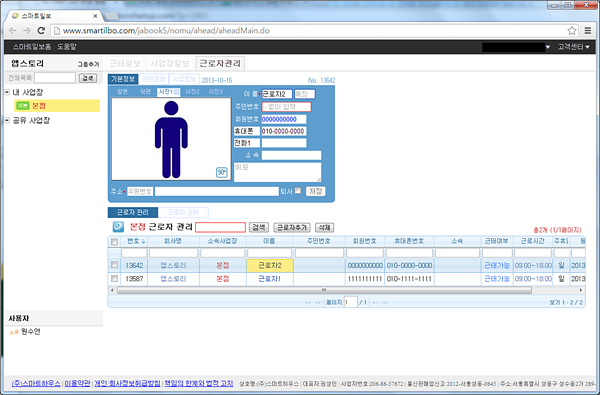Viewport: 600px width, 395px height.
Task: Open the 기본정보 tab
Action: coord(123,79)
